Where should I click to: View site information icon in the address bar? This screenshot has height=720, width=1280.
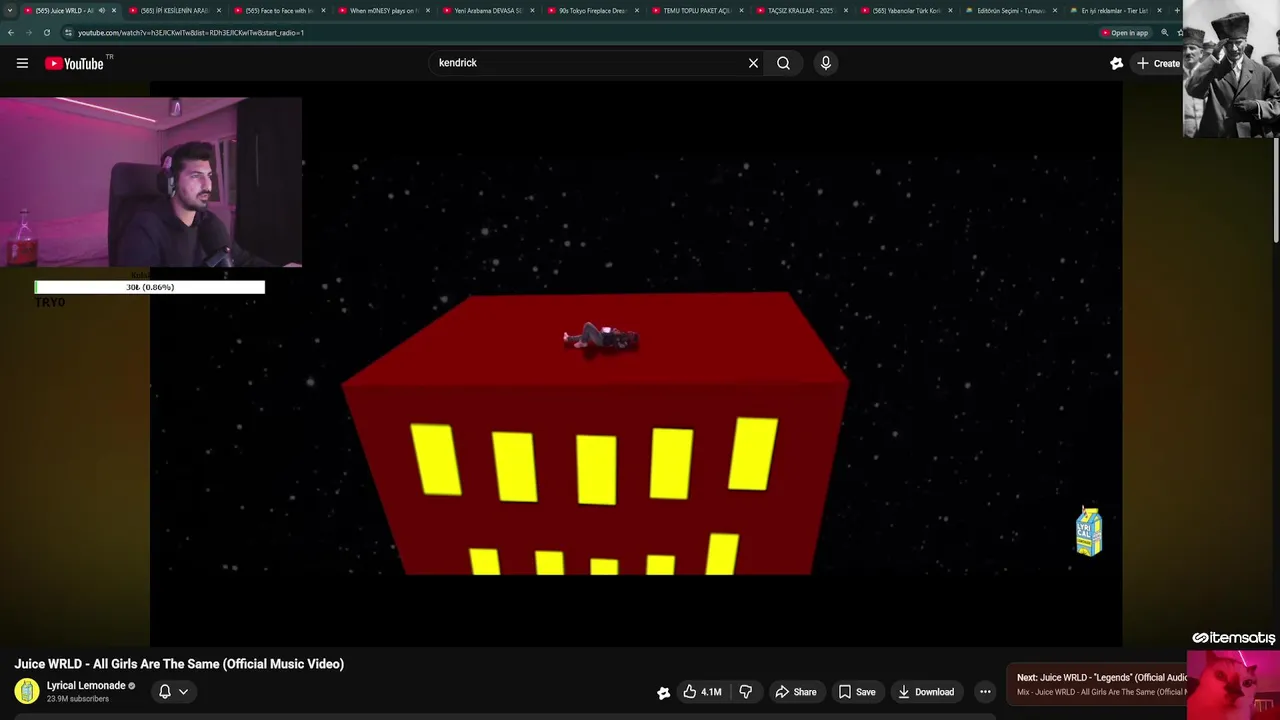(x=68, y=33)
